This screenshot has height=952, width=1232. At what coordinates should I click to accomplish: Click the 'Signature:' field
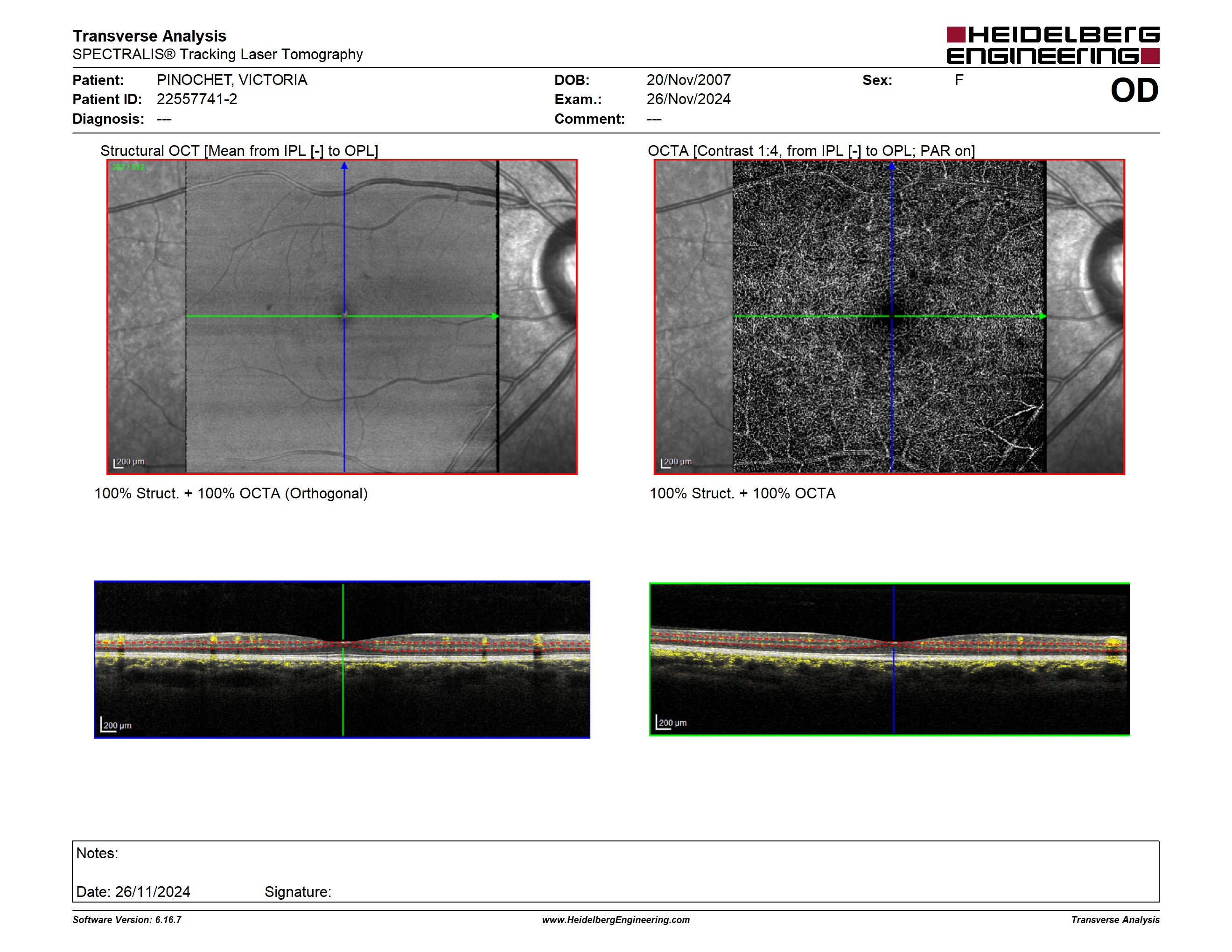298,892
